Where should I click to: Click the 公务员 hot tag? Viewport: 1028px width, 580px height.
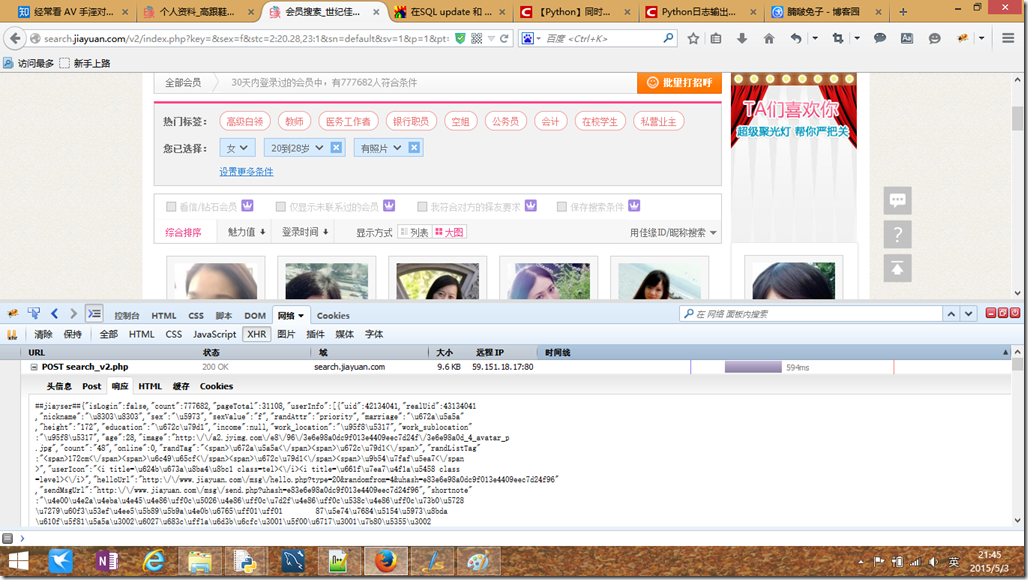coord(505,121)
